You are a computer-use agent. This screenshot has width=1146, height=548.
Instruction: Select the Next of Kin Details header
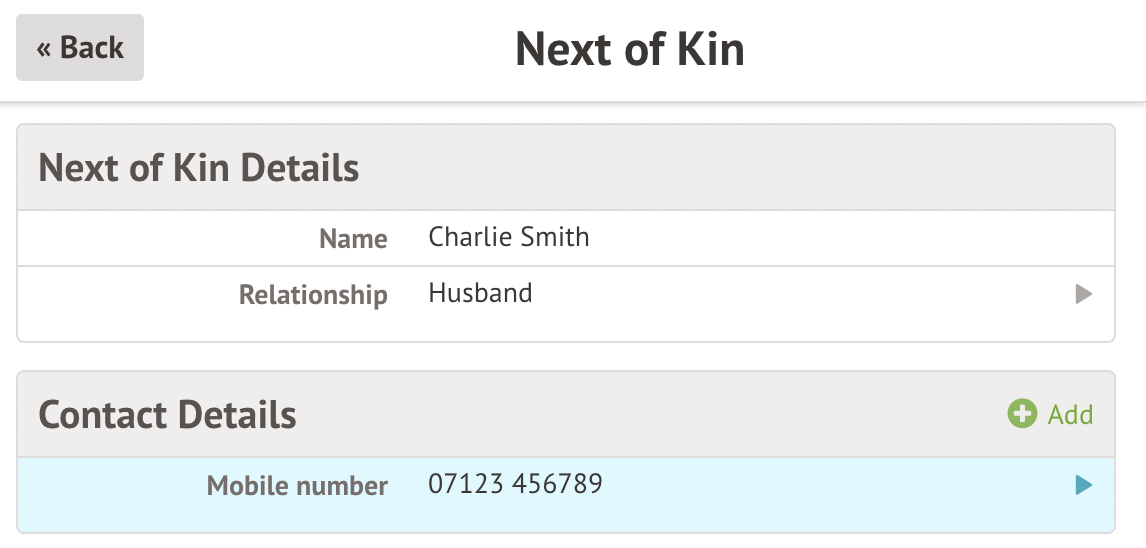point(198,167)
